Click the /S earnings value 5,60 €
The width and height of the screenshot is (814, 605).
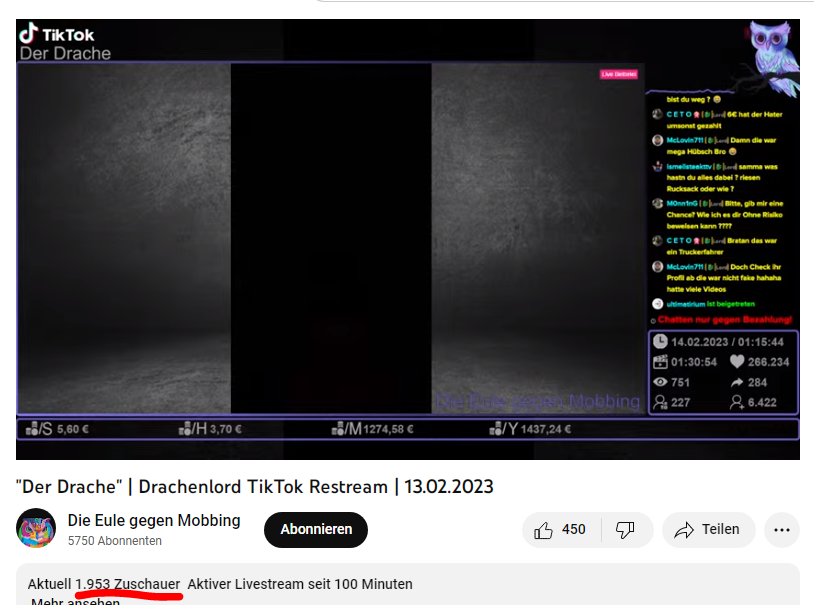click(73, 429)
